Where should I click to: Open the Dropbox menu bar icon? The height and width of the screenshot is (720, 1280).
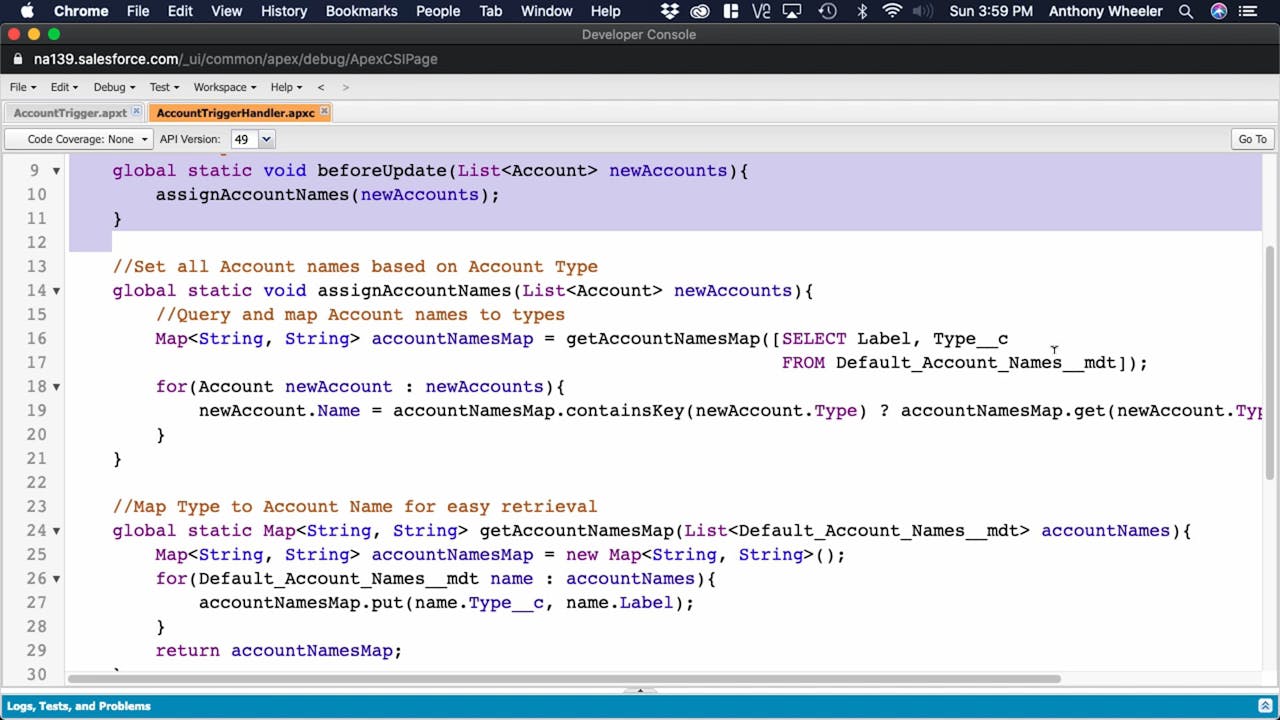tap(670, 11)
